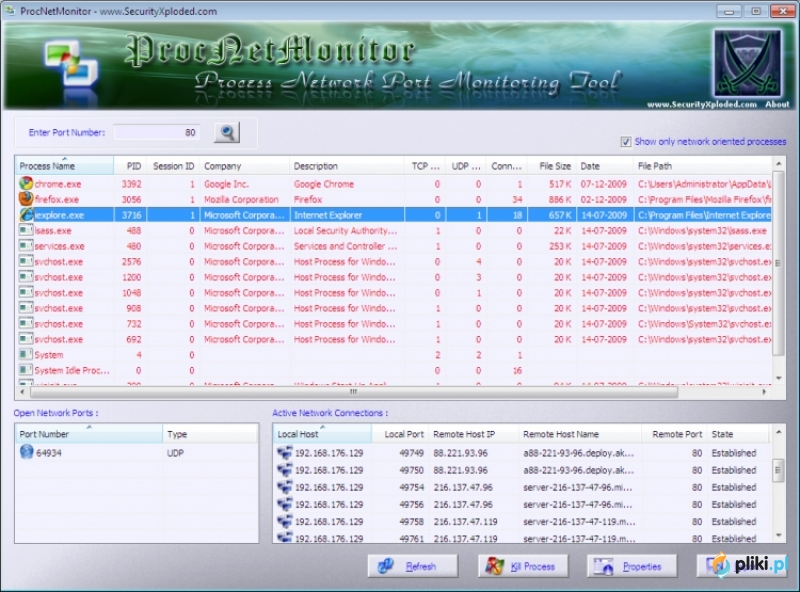The width and height of the screenshot is (800, 592).
Task: Click the lsass.exe process icon
Action: point(26,230)
